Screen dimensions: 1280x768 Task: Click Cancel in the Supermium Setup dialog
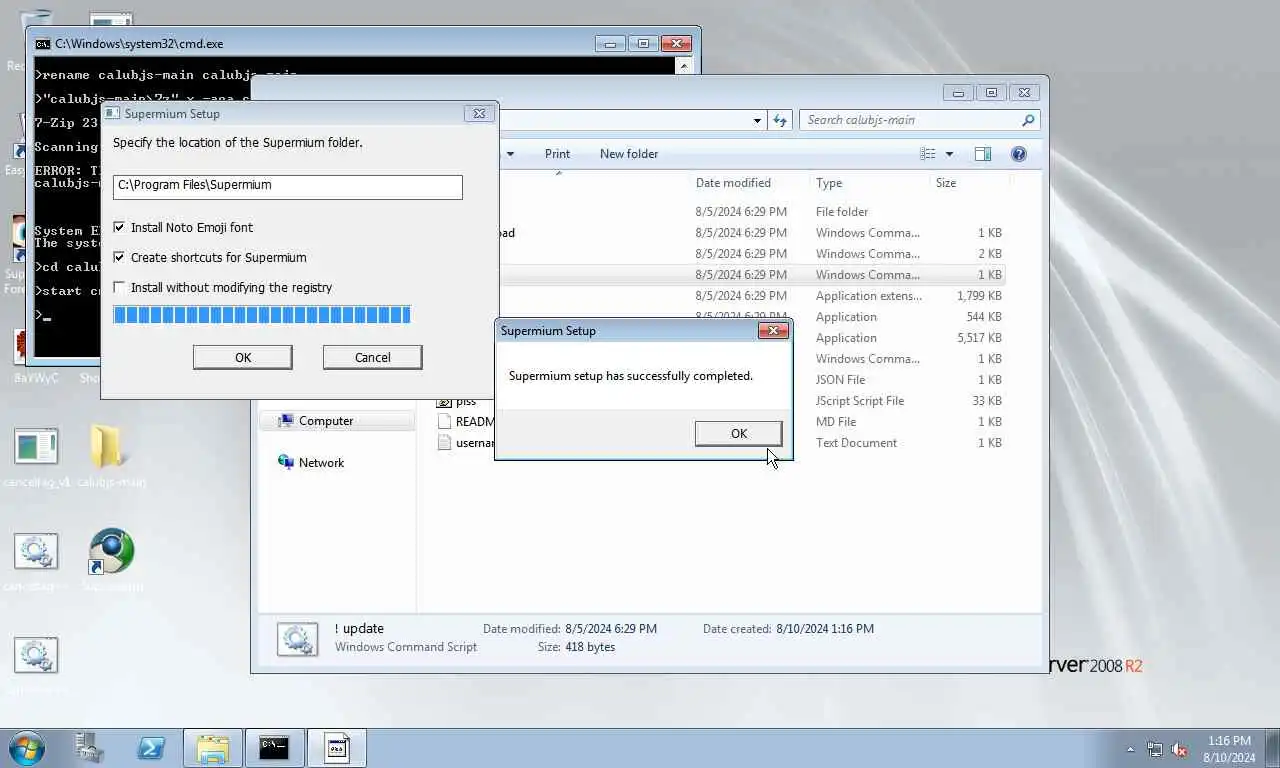[373, 357]
